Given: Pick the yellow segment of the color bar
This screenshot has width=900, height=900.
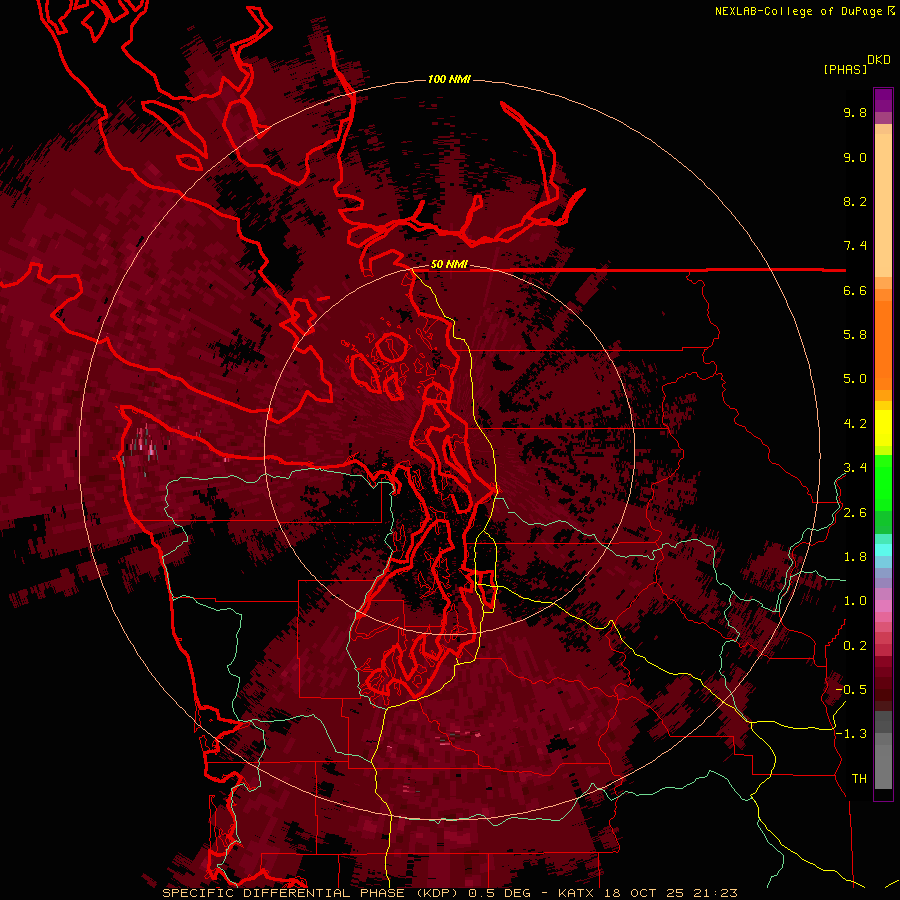Looking at the screenshot, I should click(883, 428).
